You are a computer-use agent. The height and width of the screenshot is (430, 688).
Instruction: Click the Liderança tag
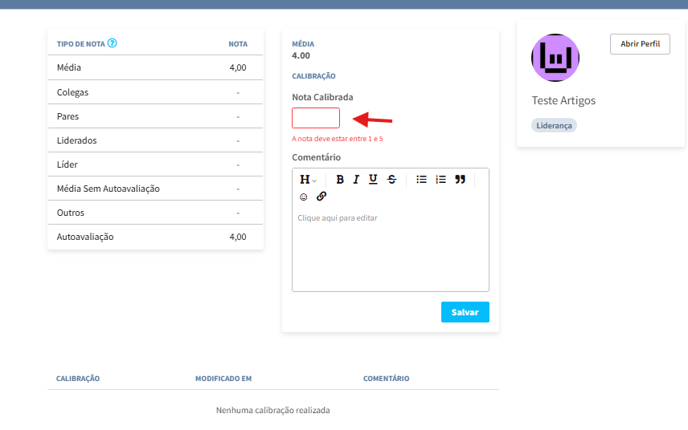pyautogui.click(x=554, y=125)
